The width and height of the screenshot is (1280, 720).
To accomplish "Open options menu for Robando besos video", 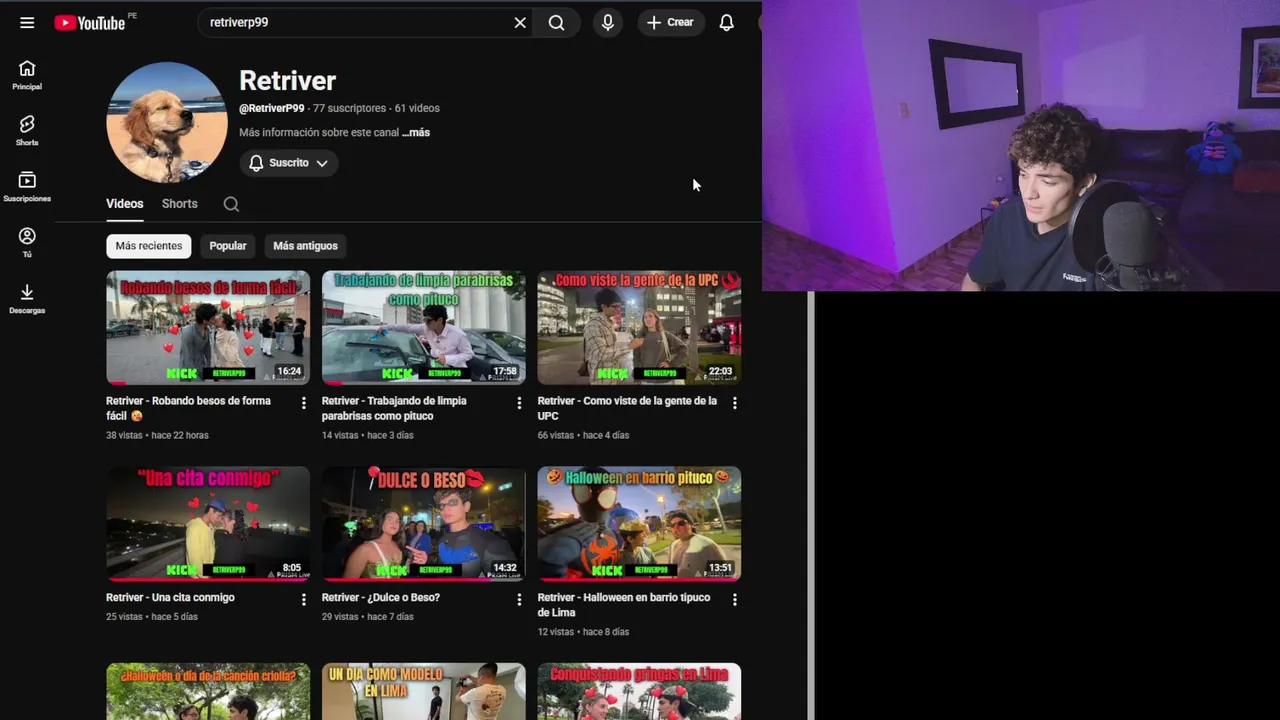I will 304,403.
